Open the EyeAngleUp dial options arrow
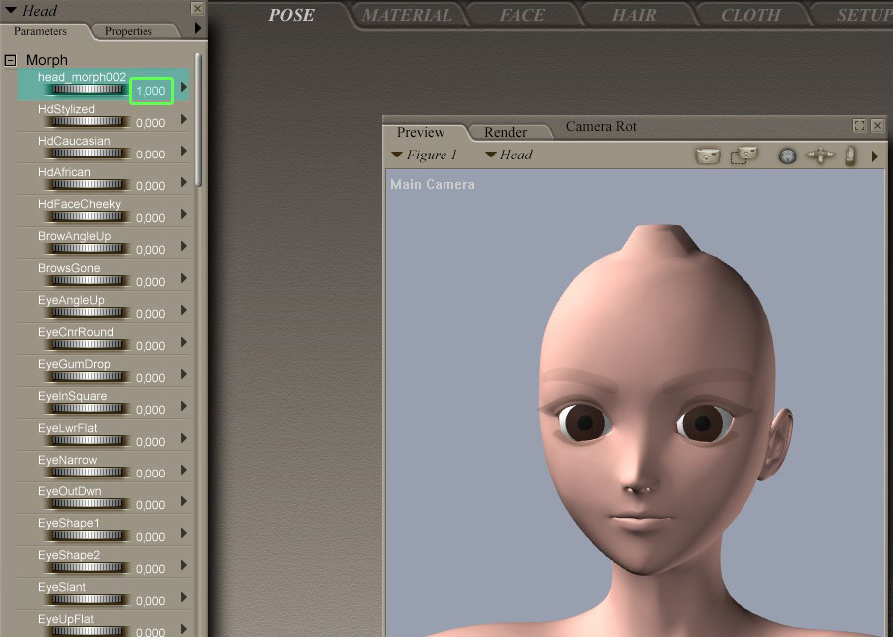 click(183, 309)
